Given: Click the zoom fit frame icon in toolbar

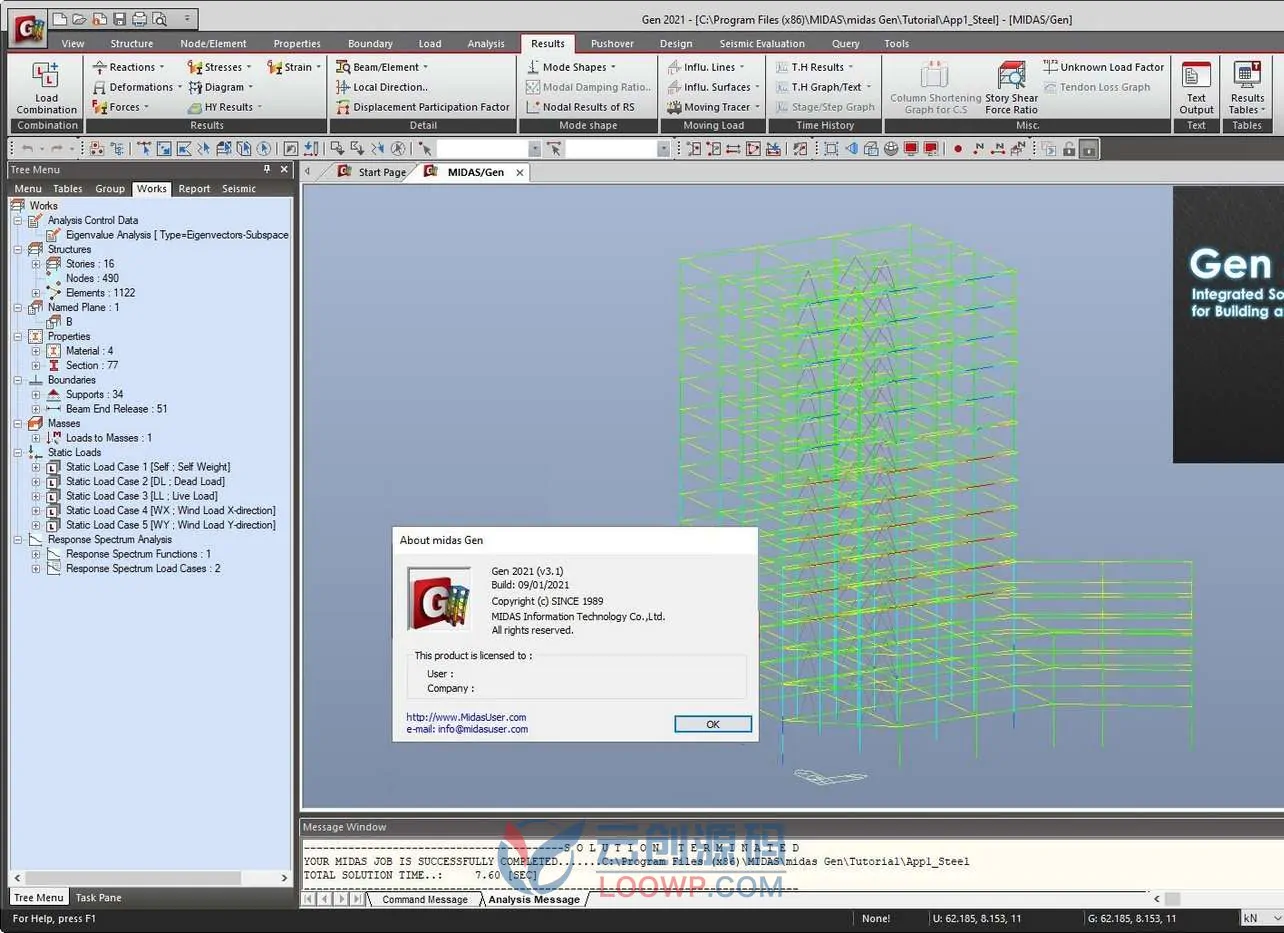Looking at the screenshot, I should point(830,149).
